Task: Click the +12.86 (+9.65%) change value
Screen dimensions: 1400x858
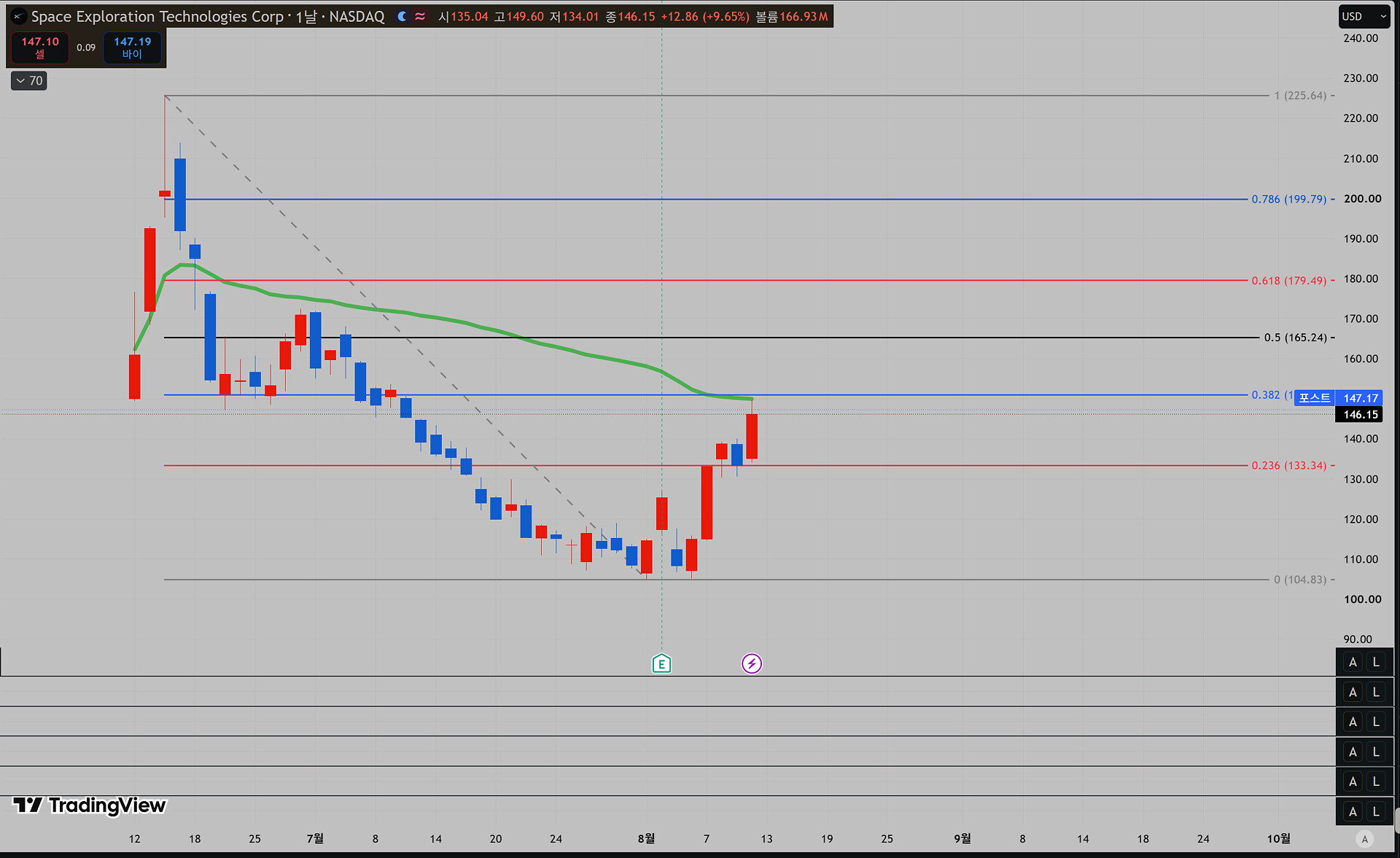Action: 705,16
